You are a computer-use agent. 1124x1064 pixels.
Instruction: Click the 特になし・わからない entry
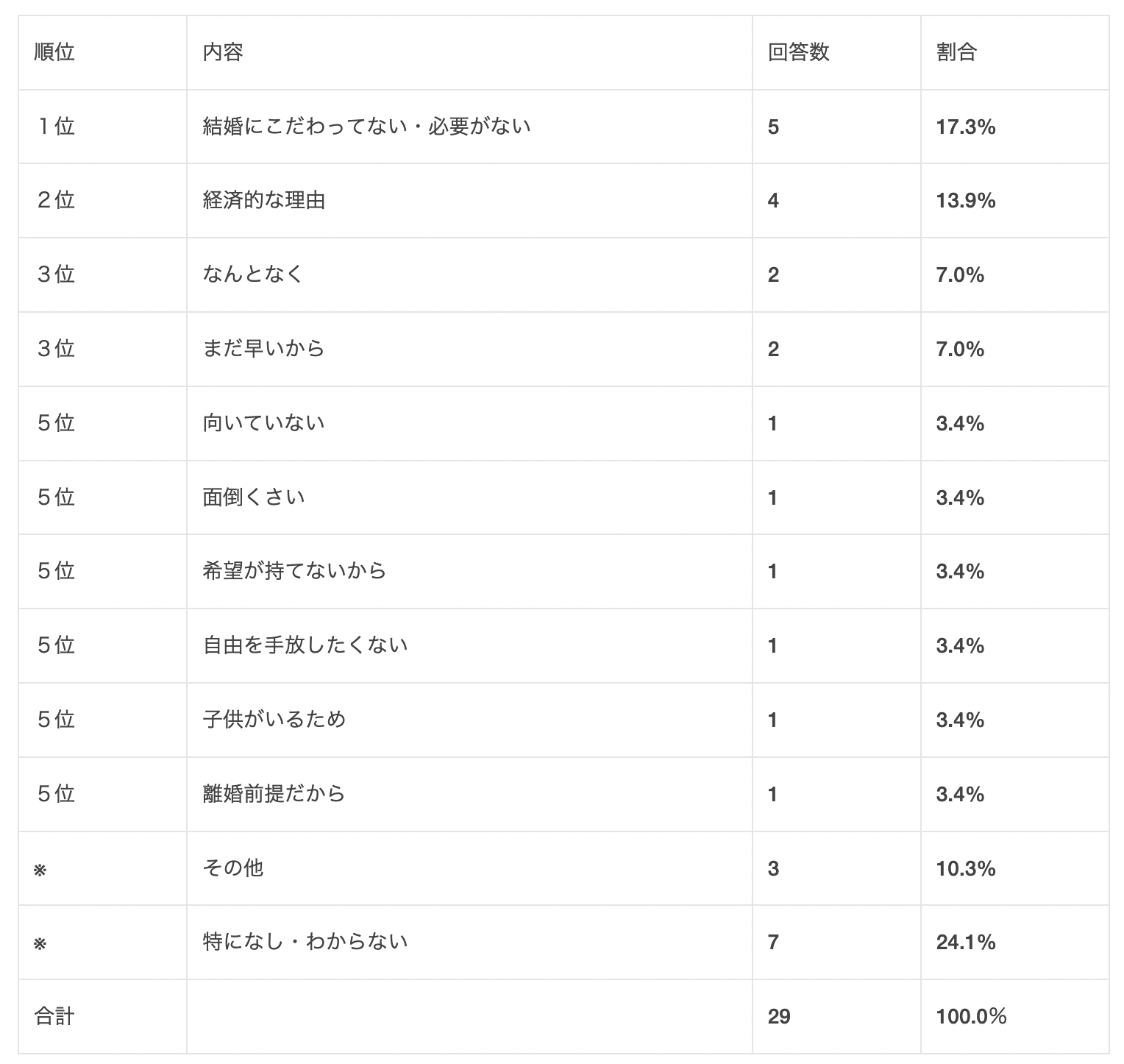(x=305, y=942)
